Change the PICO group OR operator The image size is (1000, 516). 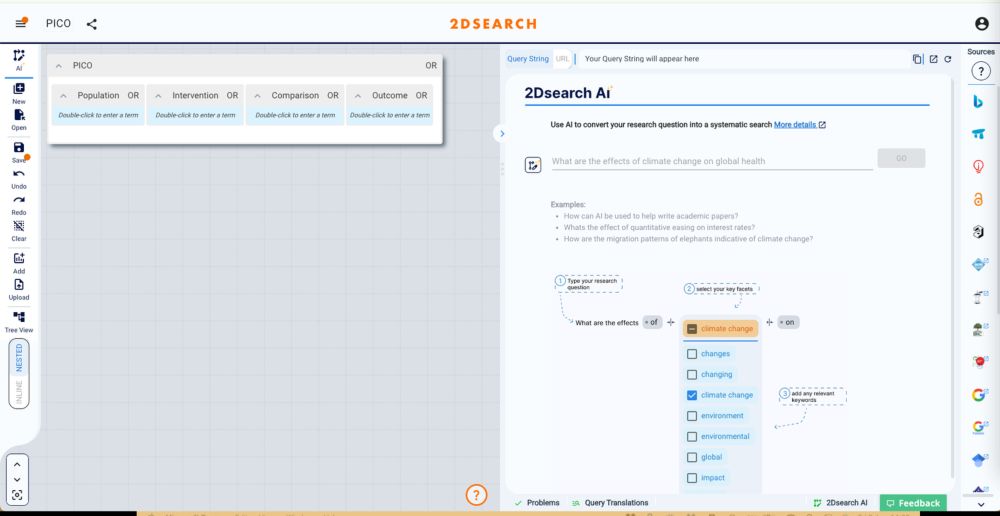[x=431, y=66]
